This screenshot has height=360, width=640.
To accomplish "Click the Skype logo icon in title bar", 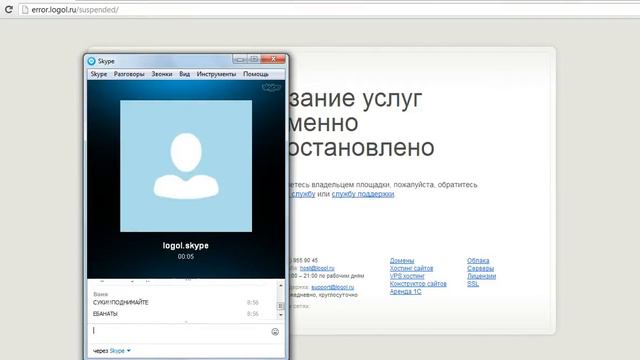I will click(91, 61).
